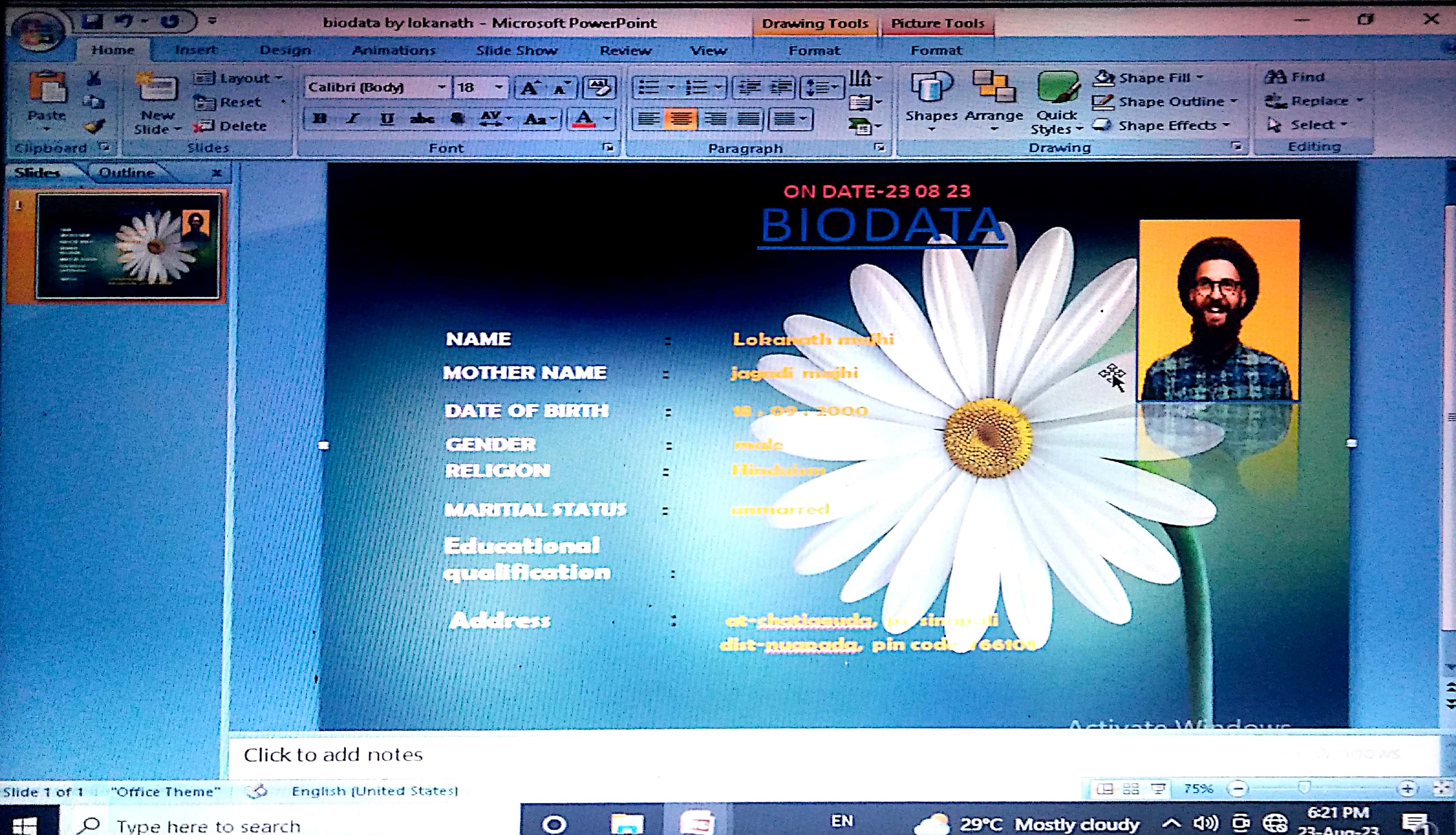Click the Clear All Formatting icon
Image resolution: width=1456 pixels, height=835 pixels.
point(598,88)
